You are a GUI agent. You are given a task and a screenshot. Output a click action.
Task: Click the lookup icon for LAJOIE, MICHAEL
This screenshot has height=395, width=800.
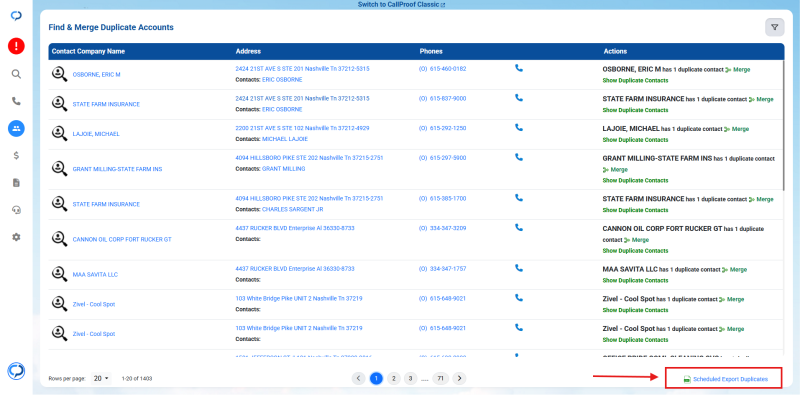pos(59,134)
